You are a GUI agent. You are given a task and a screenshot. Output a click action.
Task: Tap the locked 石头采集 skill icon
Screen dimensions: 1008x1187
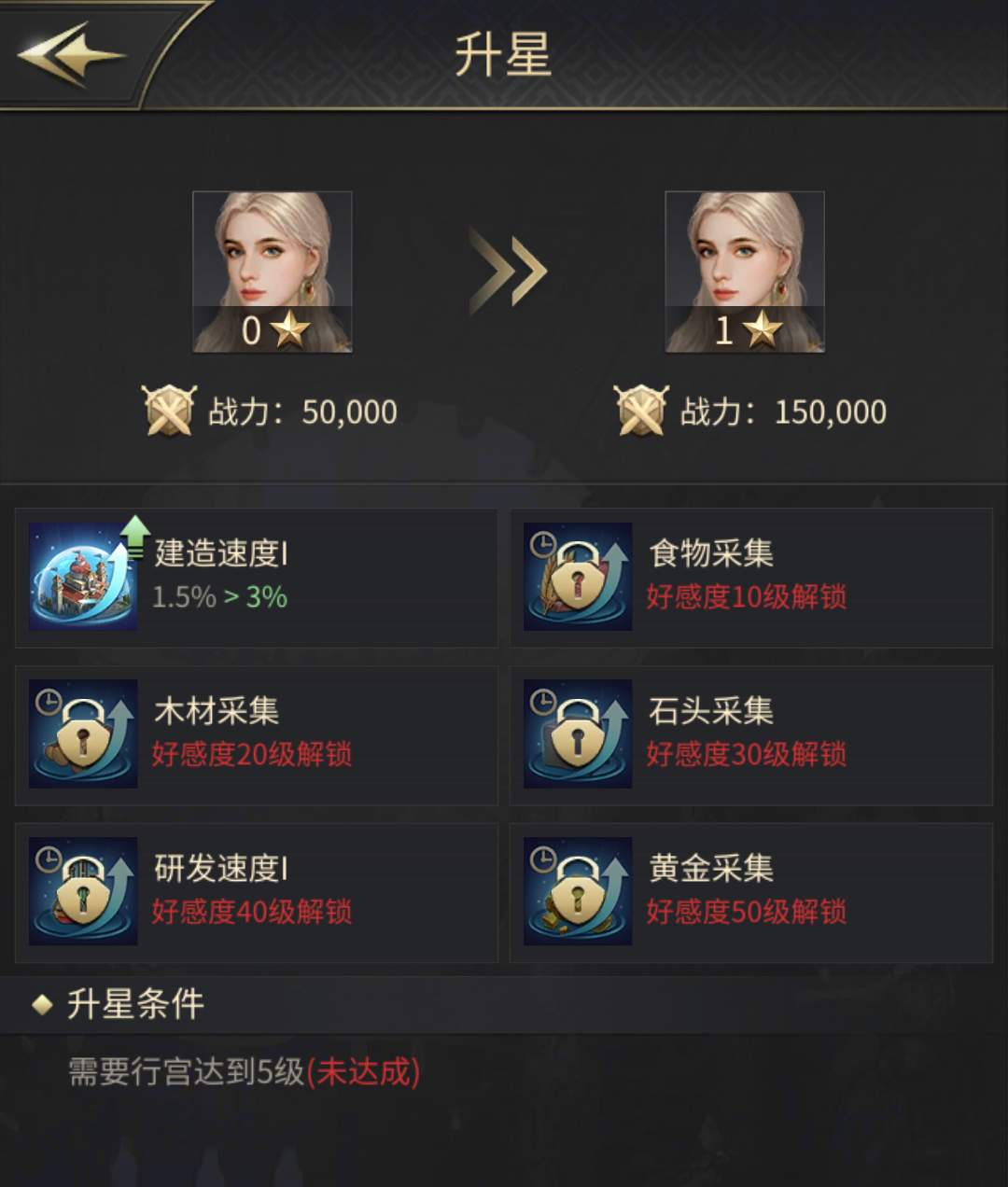tap(578, 733)
